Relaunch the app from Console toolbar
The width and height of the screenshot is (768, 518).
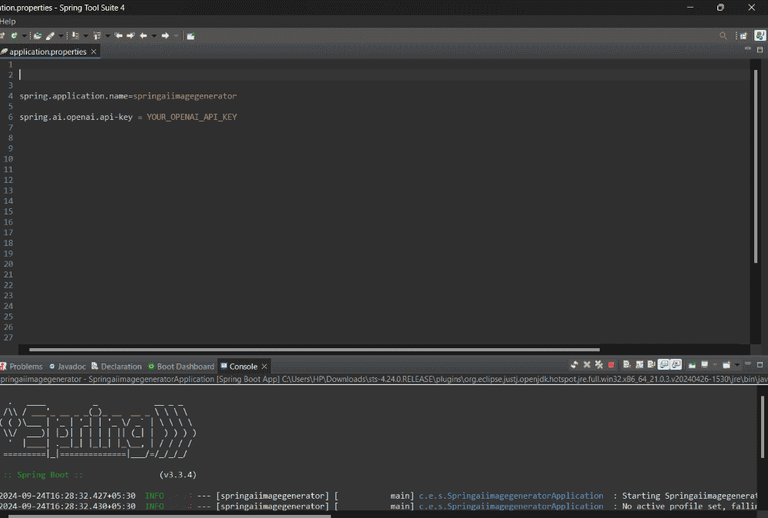(x=574, y=366)
